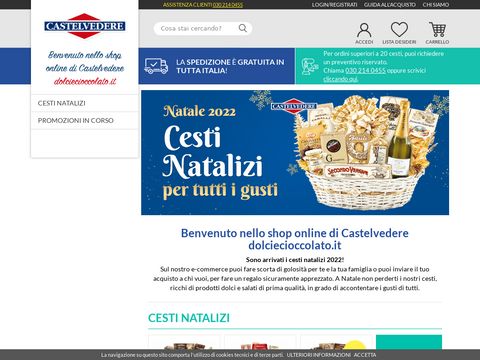Select Promozioni in Corso sidebar item

76,120
